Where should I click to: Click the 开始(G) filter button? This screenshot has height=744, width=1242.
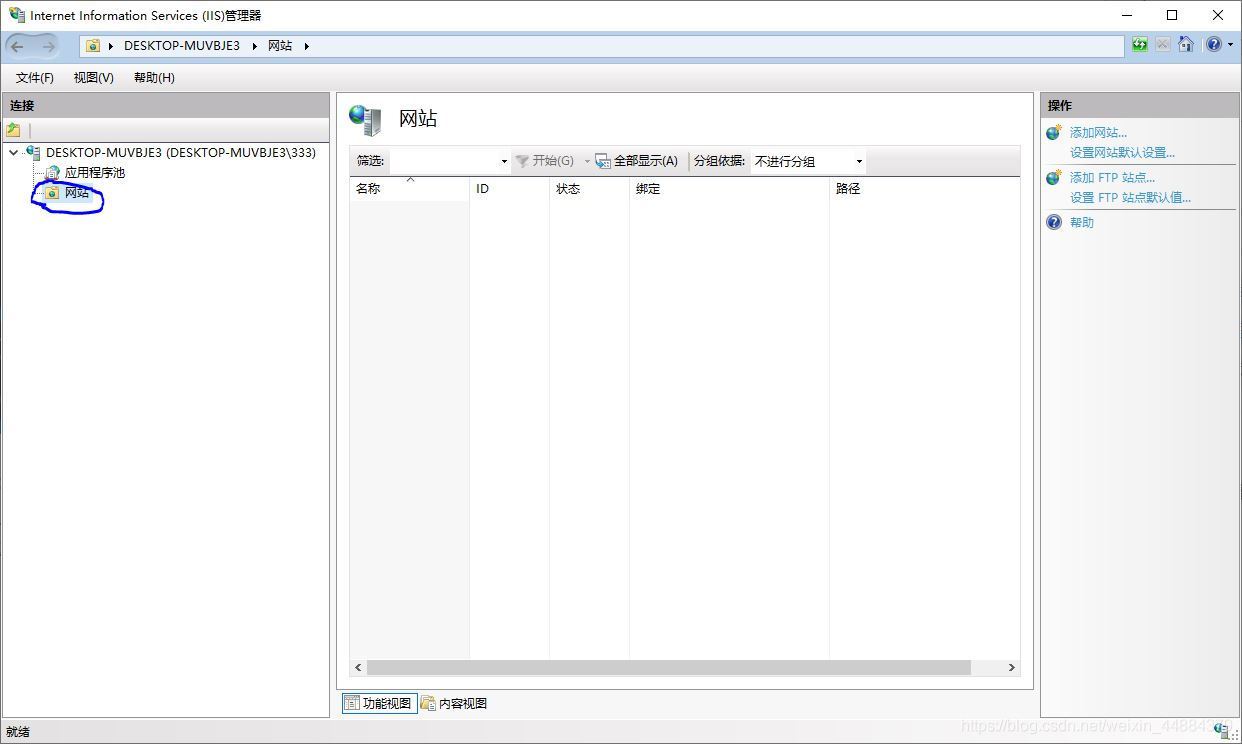(545, 161)
